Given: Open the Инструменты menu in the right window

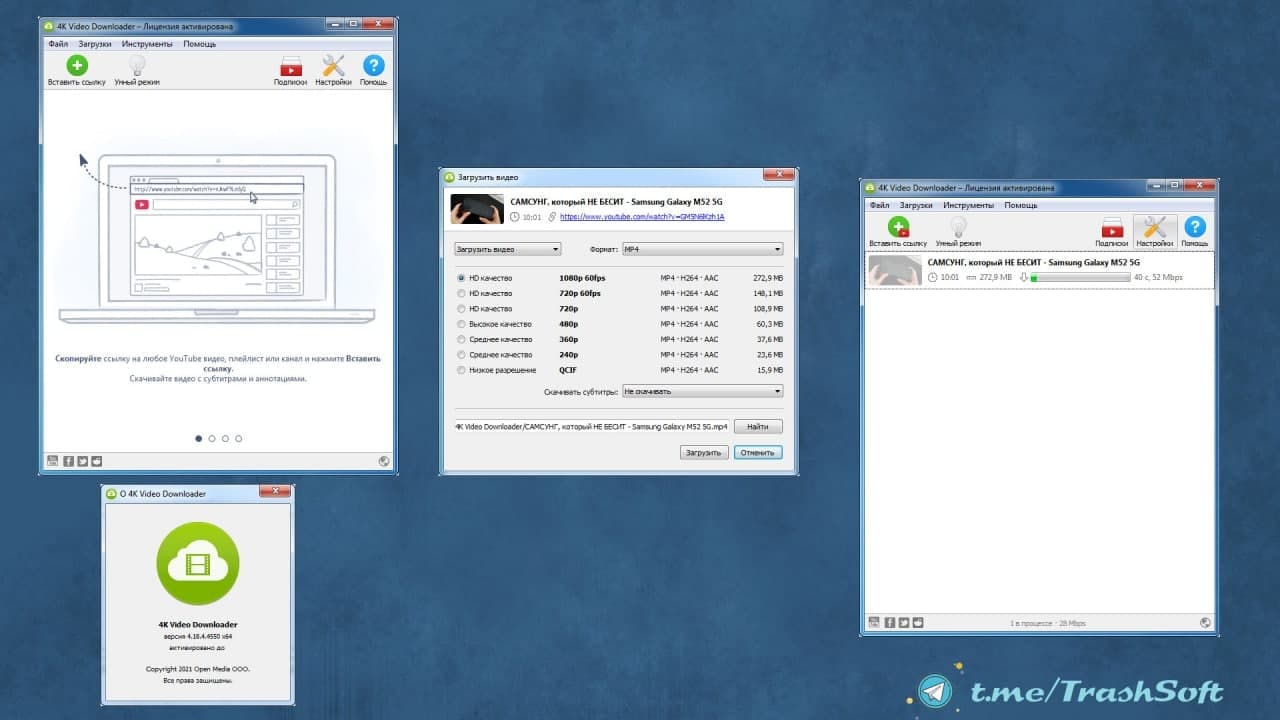Looking at the screenshot, I should click(x=968, y=205).
